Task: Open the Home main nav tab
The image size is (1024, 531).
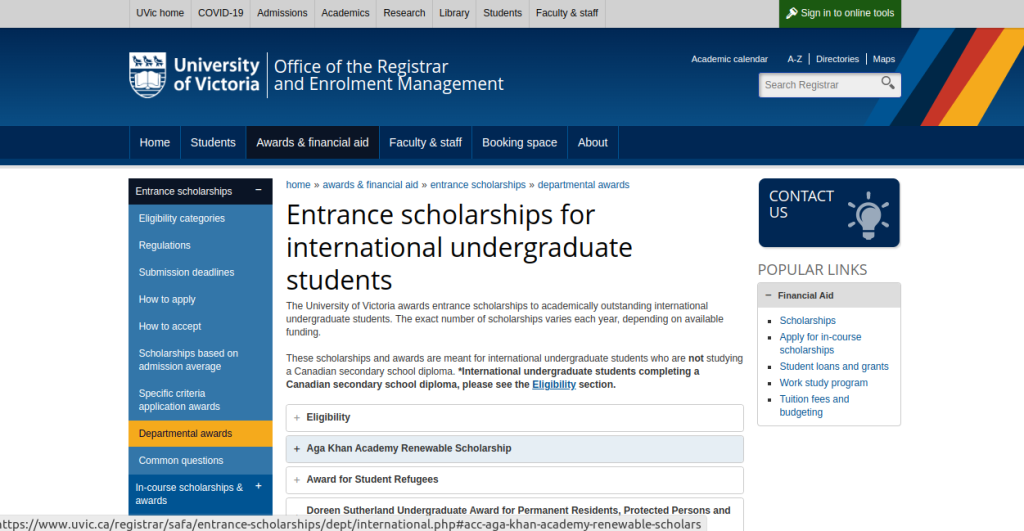Action: [155, 142]
